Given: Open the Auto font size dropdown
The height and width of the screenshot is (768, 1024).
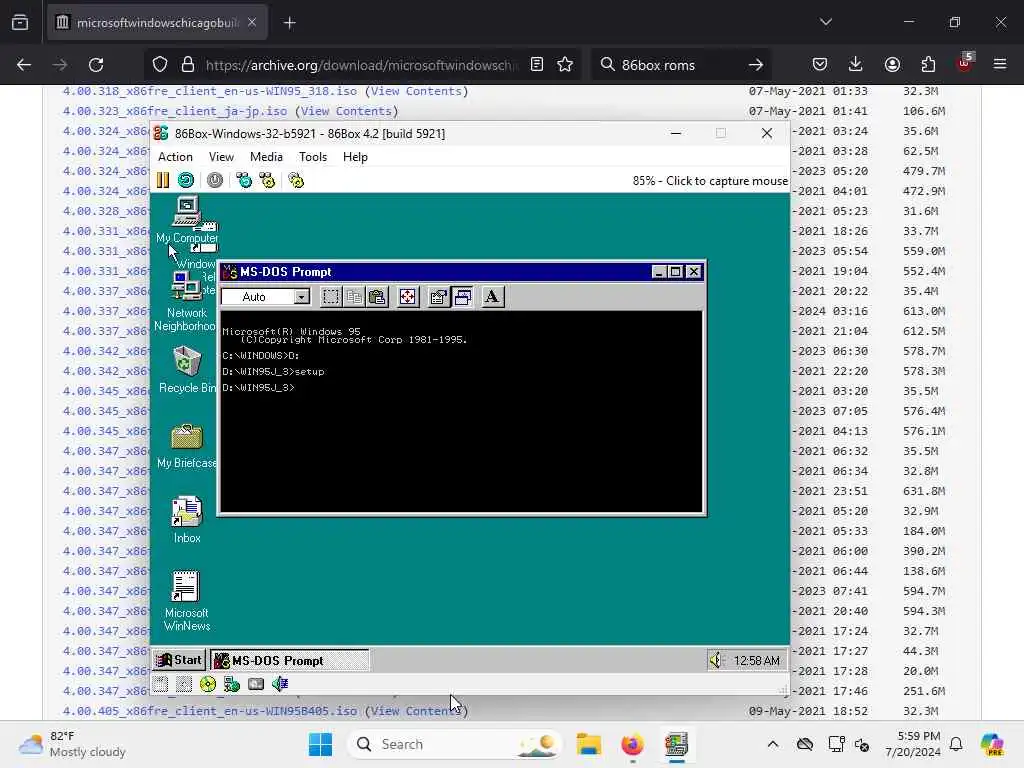Looking at the screenshot, I should 301,297.
